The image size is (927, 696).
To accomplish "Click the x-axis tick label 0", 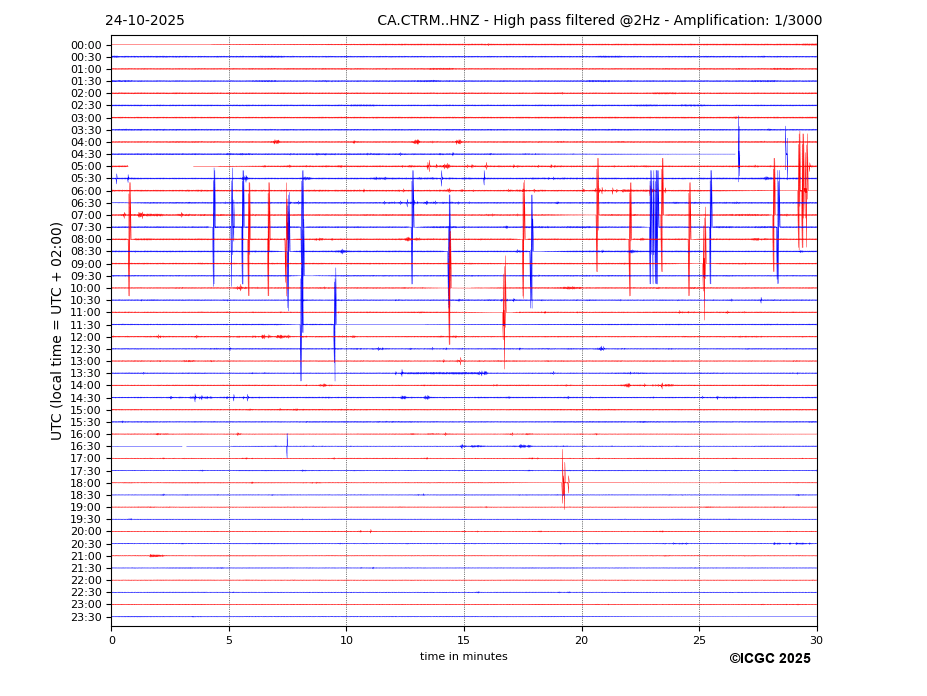I will coord(112,640).
